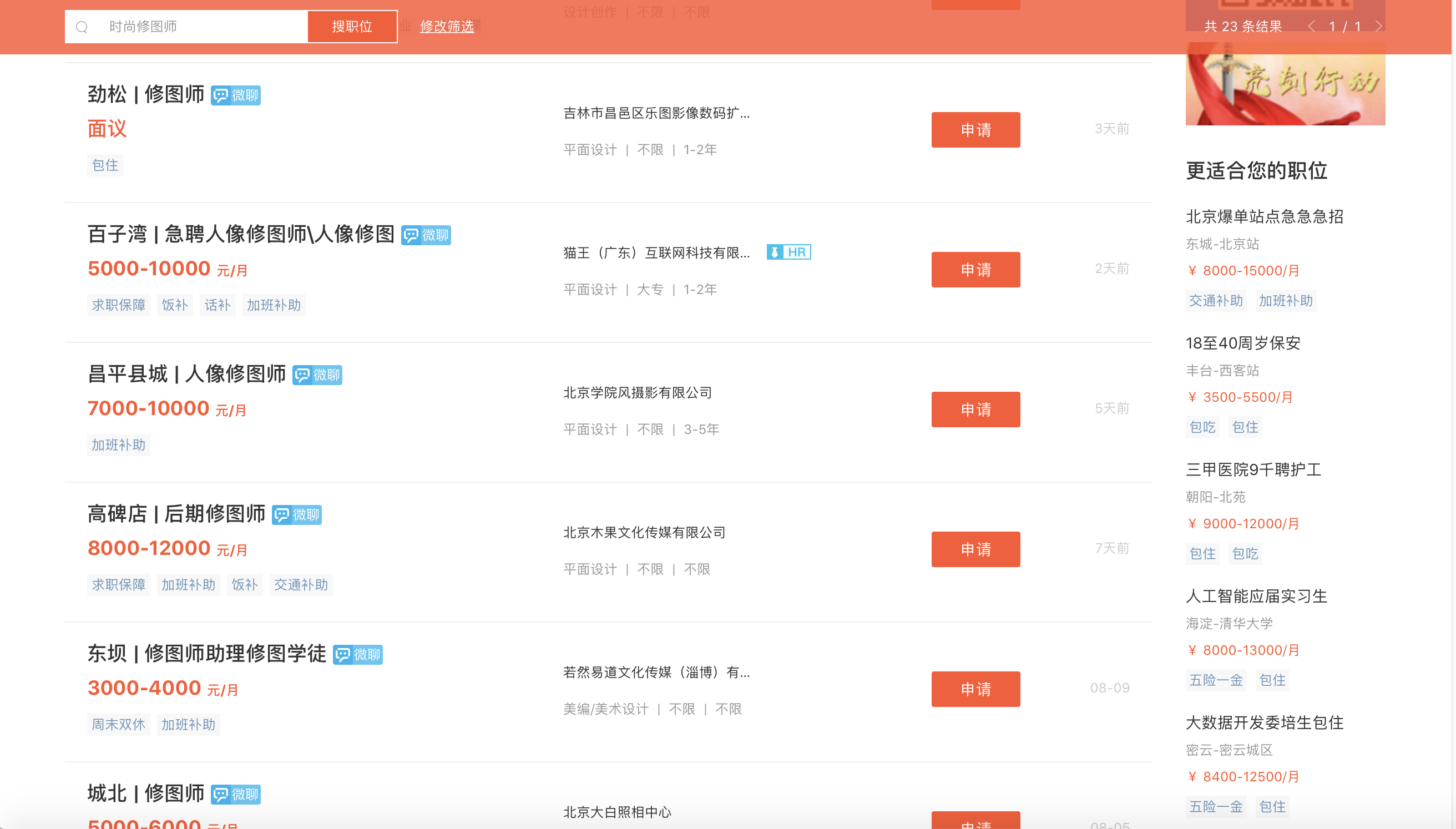
Task: Apply for 昌平县城 人像修图师 position
Action: tap(975, 410)
